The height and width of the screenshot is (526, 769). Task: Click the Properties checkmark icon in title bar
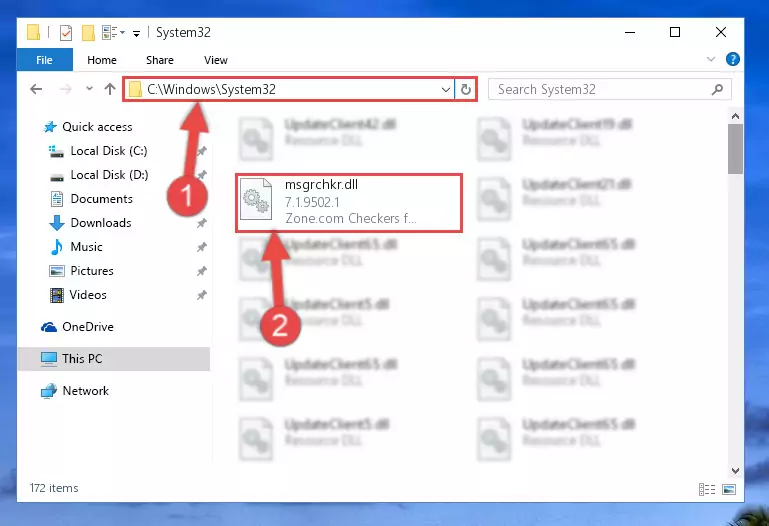[x=66, y=33]
